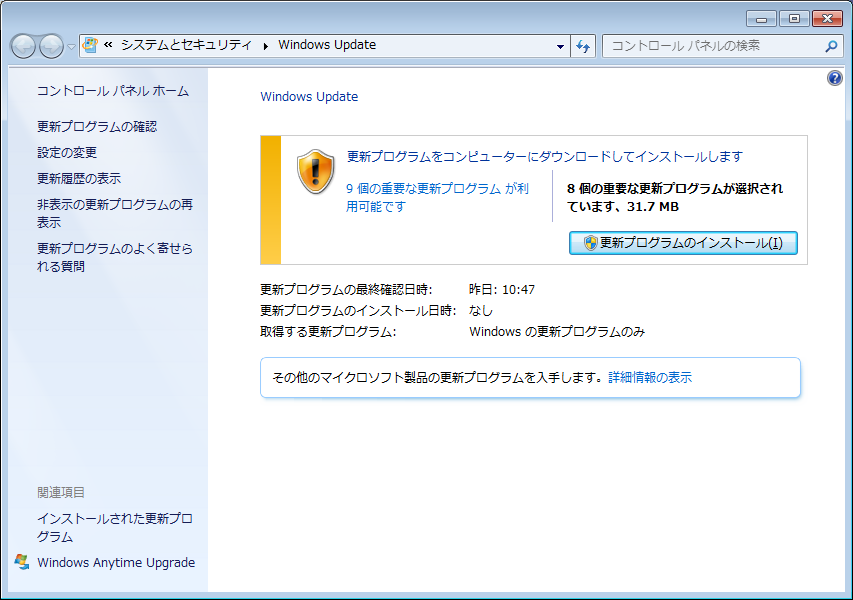The image size is (853, 600).
Task: Click 更新プログラムの最終確認日時 label
Action: click(346, 289)
